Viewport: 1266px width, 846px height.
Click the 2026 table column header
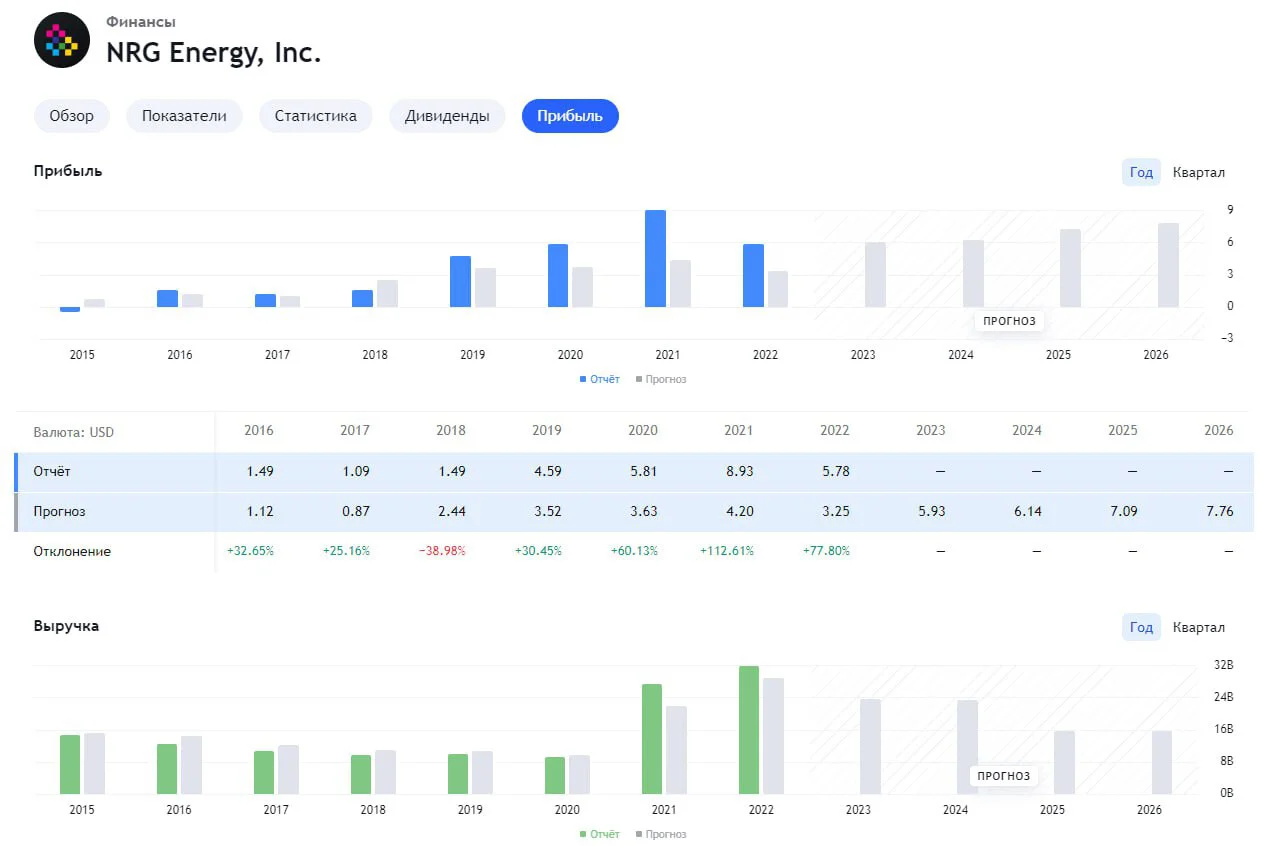tap(1219, 431)
